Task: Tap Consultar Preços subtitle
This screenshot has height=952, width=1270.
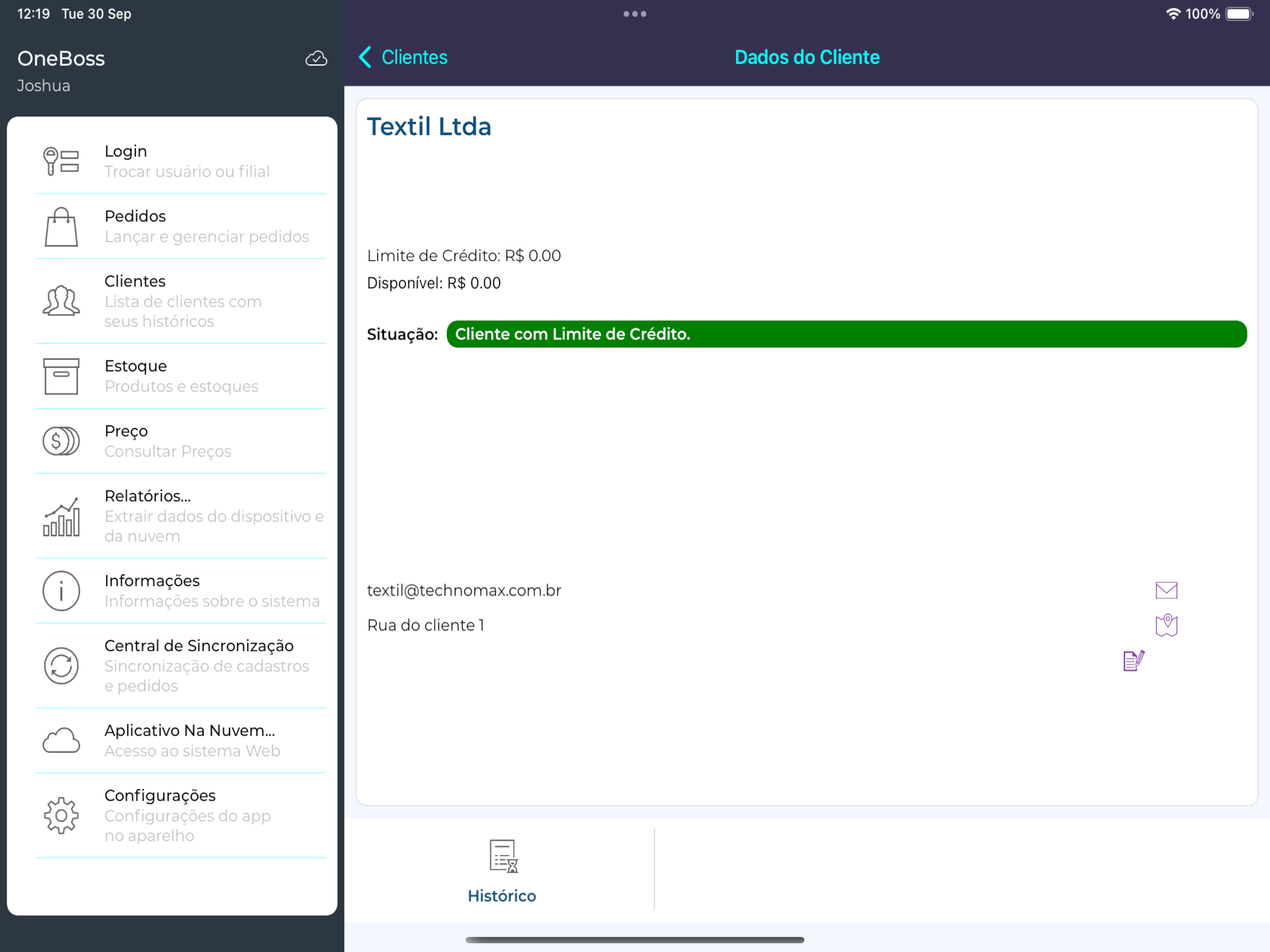Action: point(168,451)
